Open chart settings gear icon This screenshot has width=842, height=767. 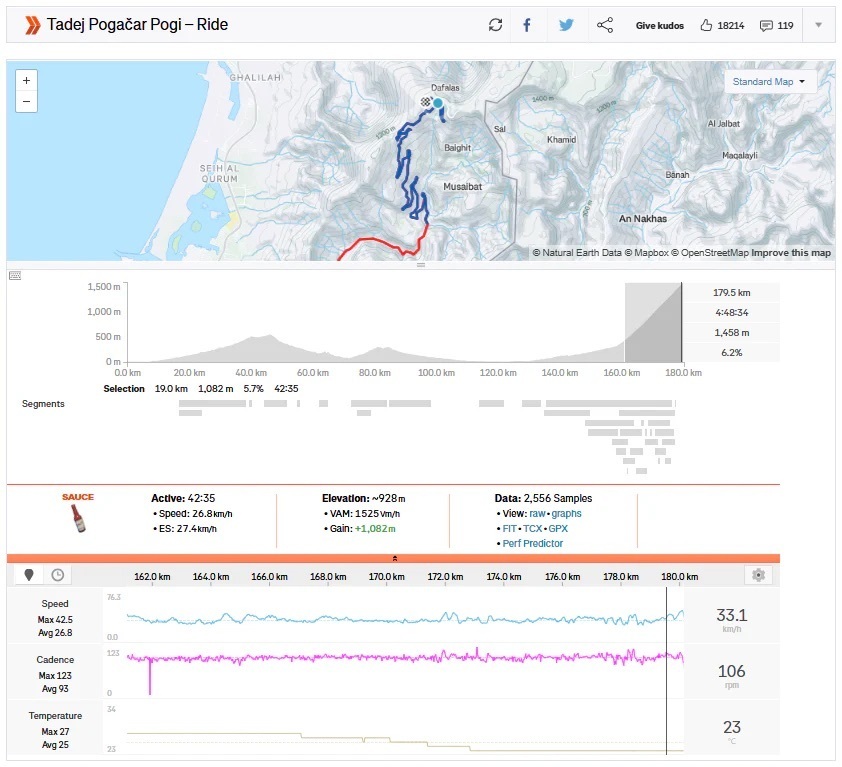758,575
